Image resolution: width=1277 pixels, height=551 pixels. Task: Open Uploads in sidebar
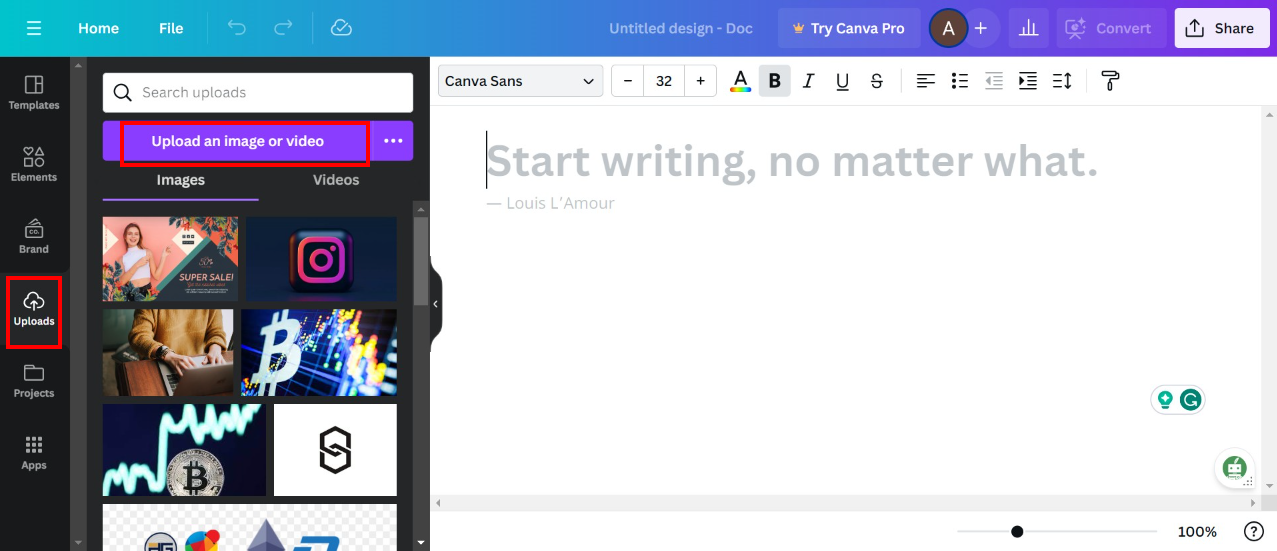[34, 309]
